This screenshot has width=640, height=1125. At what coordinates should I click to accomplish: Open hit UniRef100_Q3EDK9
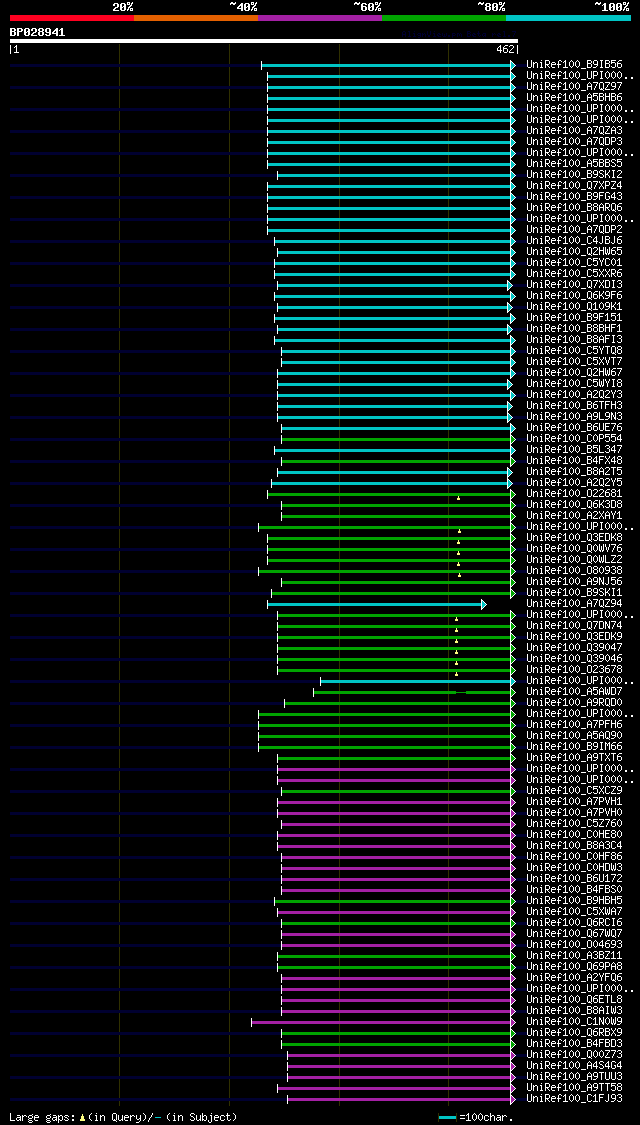tap(574, 636)
